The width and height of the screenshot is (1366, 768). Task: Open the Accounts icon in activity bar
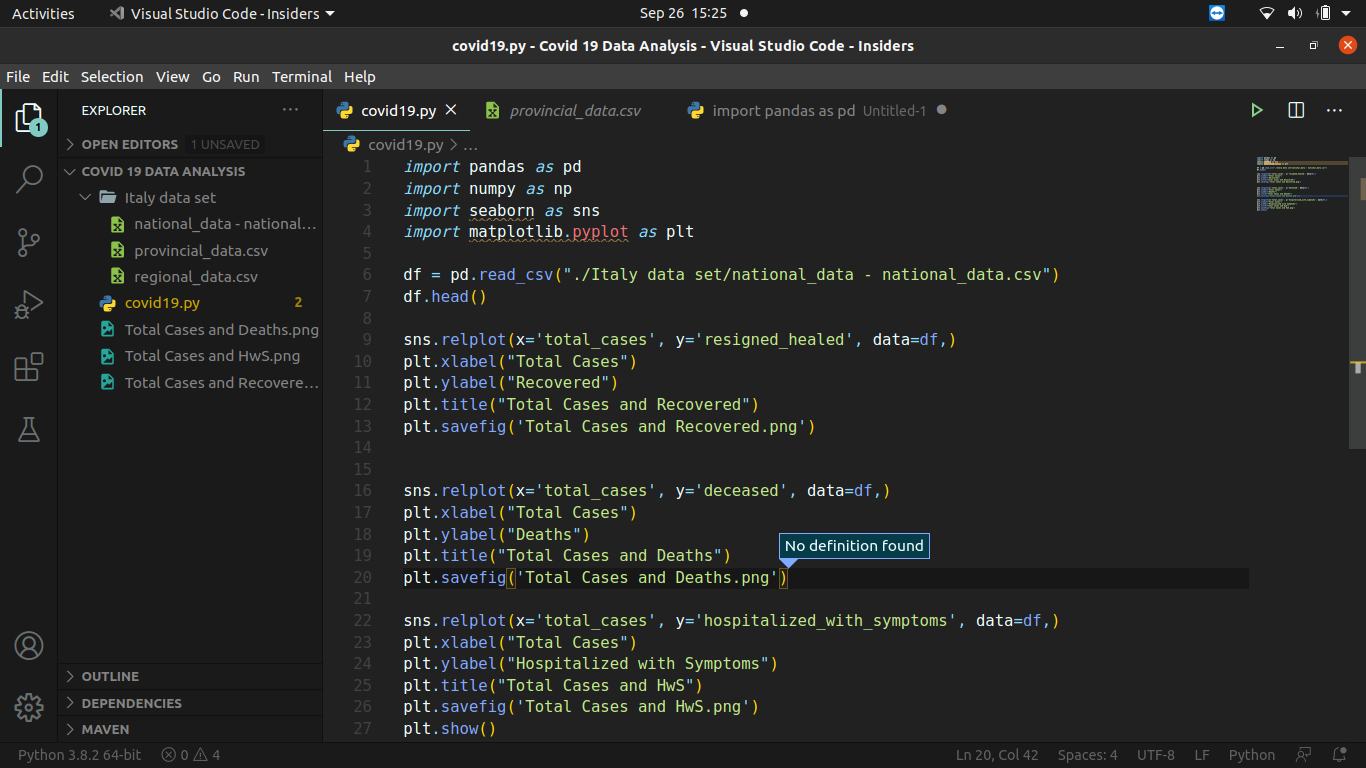[29, 645]
